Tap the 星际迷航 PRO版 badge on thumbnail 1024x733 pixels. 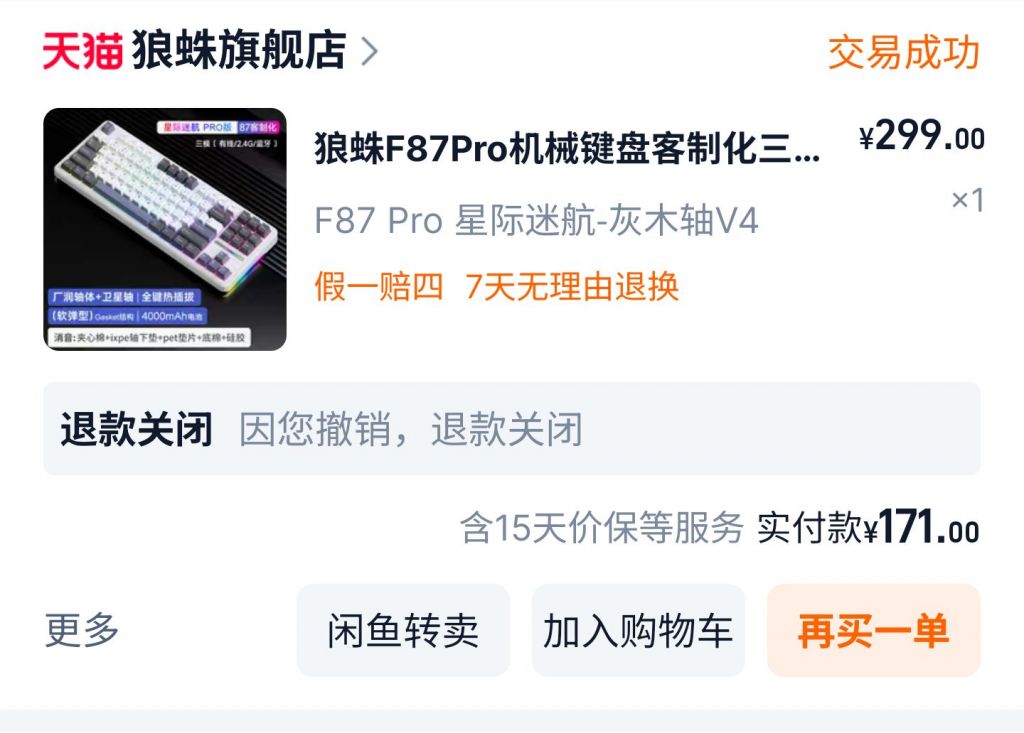click(196, 127)
